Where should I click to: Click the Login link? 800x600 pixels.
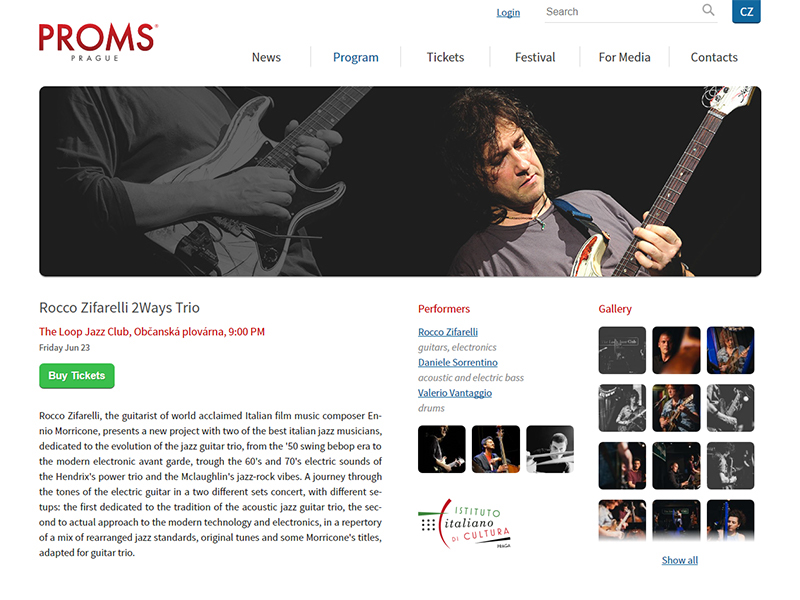[508, 12]
